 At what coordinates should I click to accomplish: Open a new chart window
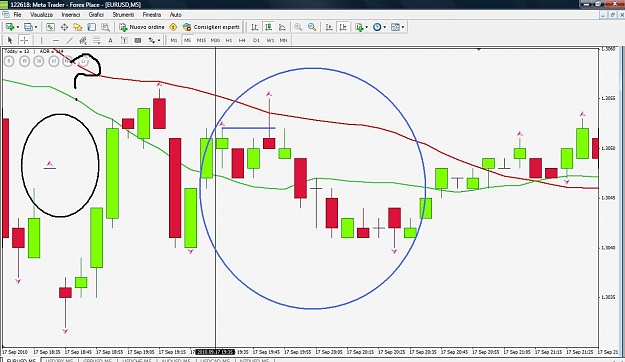10,27
